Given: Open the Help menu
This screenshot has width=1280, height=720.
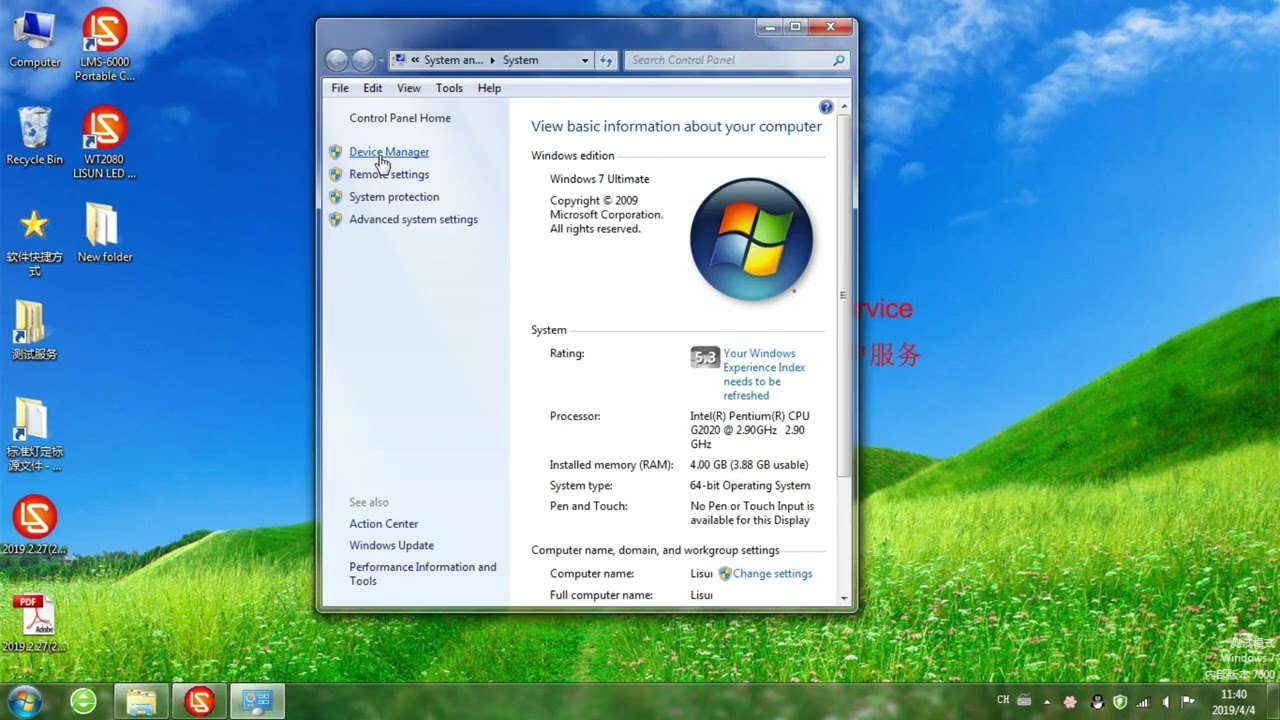Looking at the screenshot, I should click(x=489, y=88).
